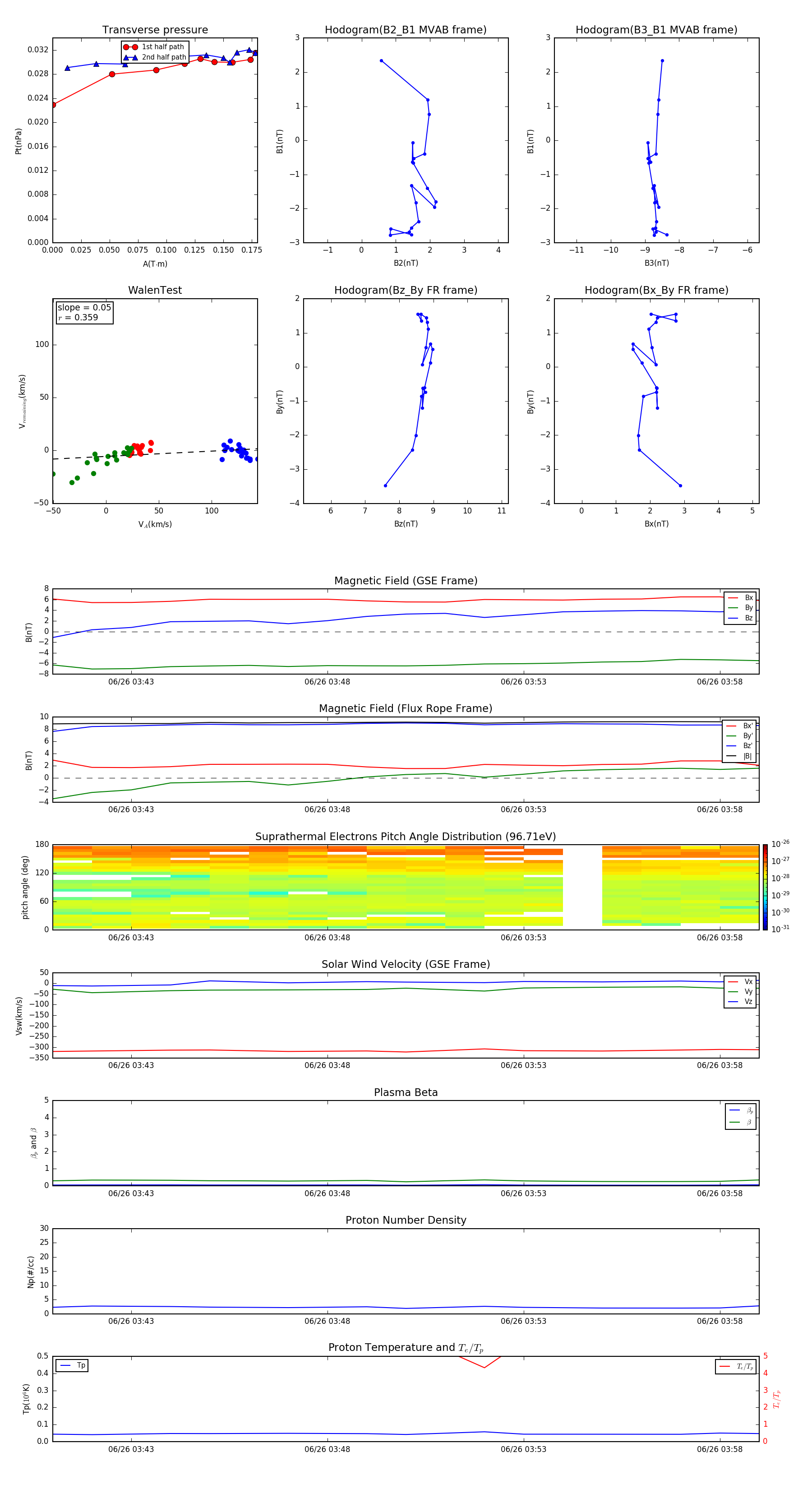
Task: Select By' in the Flux Rope Frame legend
Action: click(740, 736)
